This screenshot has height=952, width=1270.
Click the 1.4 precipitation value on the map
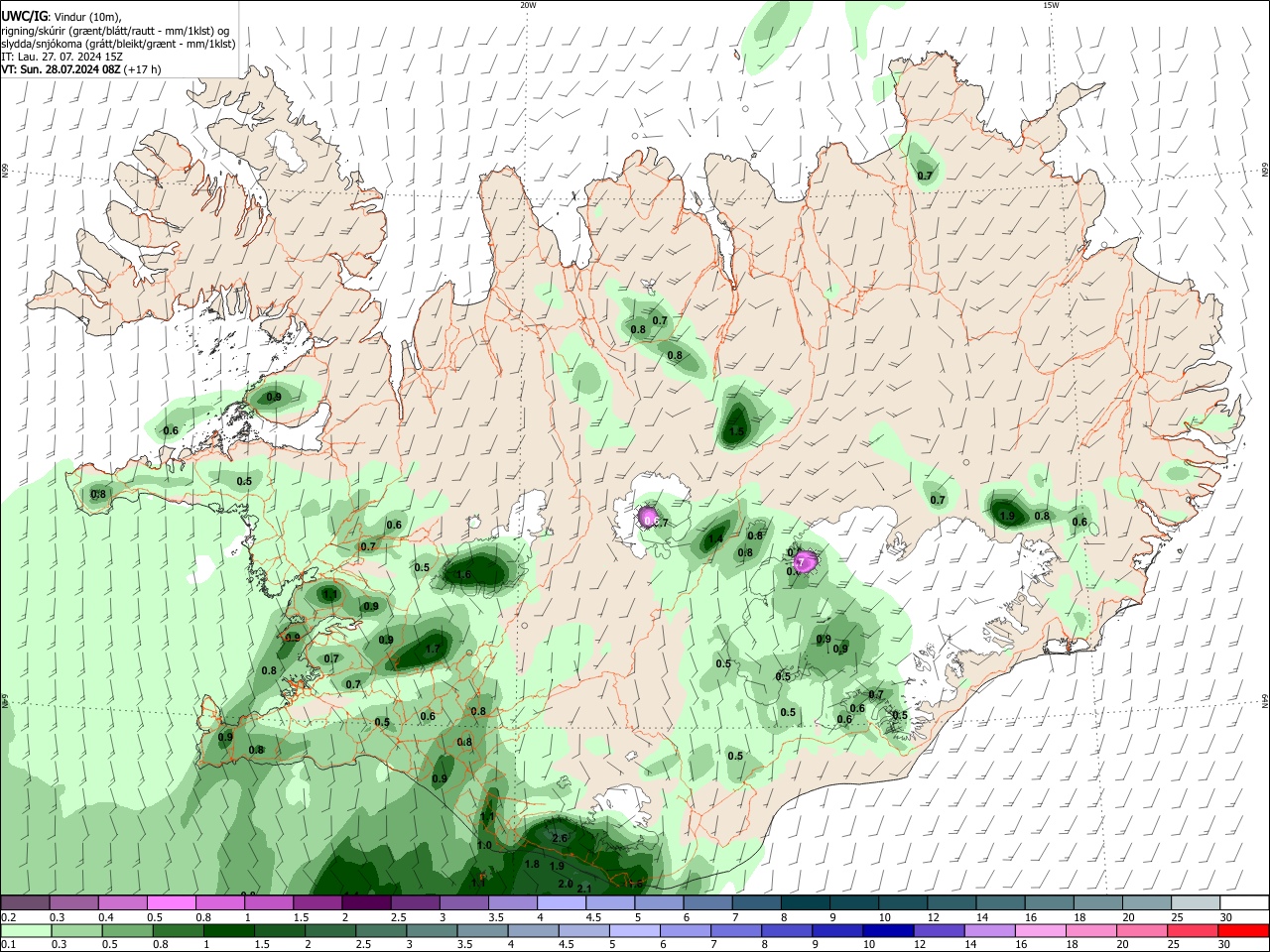pyautogui.click(x=715, y=539)
